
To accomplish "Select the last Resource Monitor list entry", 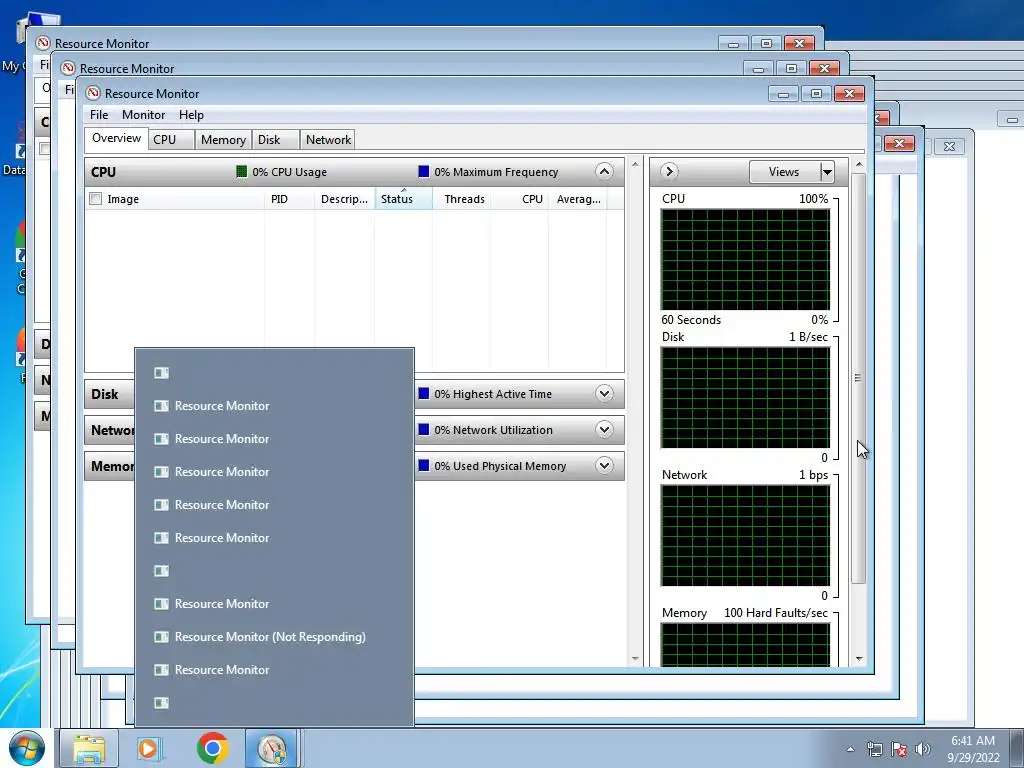I will pos(274,670).
